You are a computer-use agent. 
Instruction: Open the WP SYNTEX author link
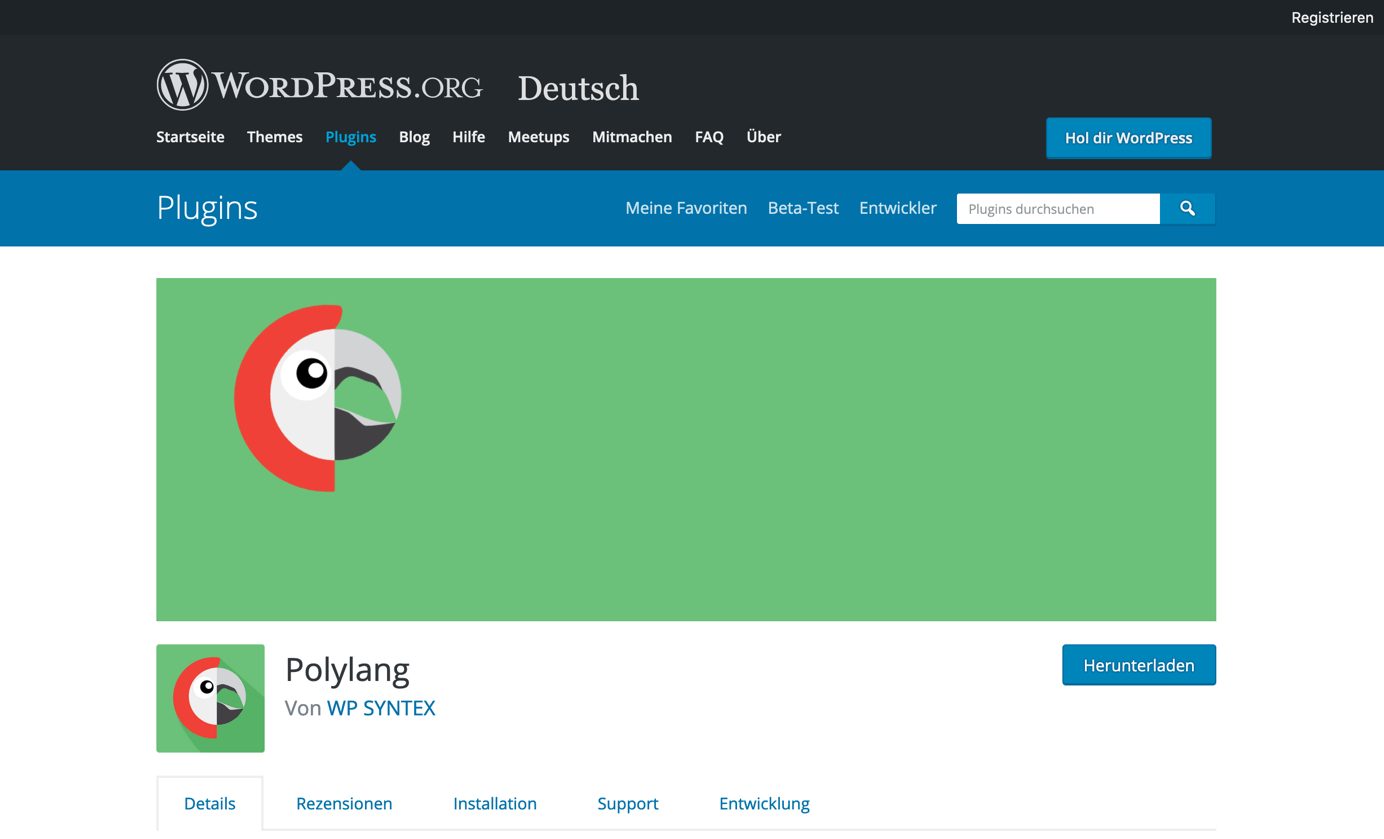381,708
